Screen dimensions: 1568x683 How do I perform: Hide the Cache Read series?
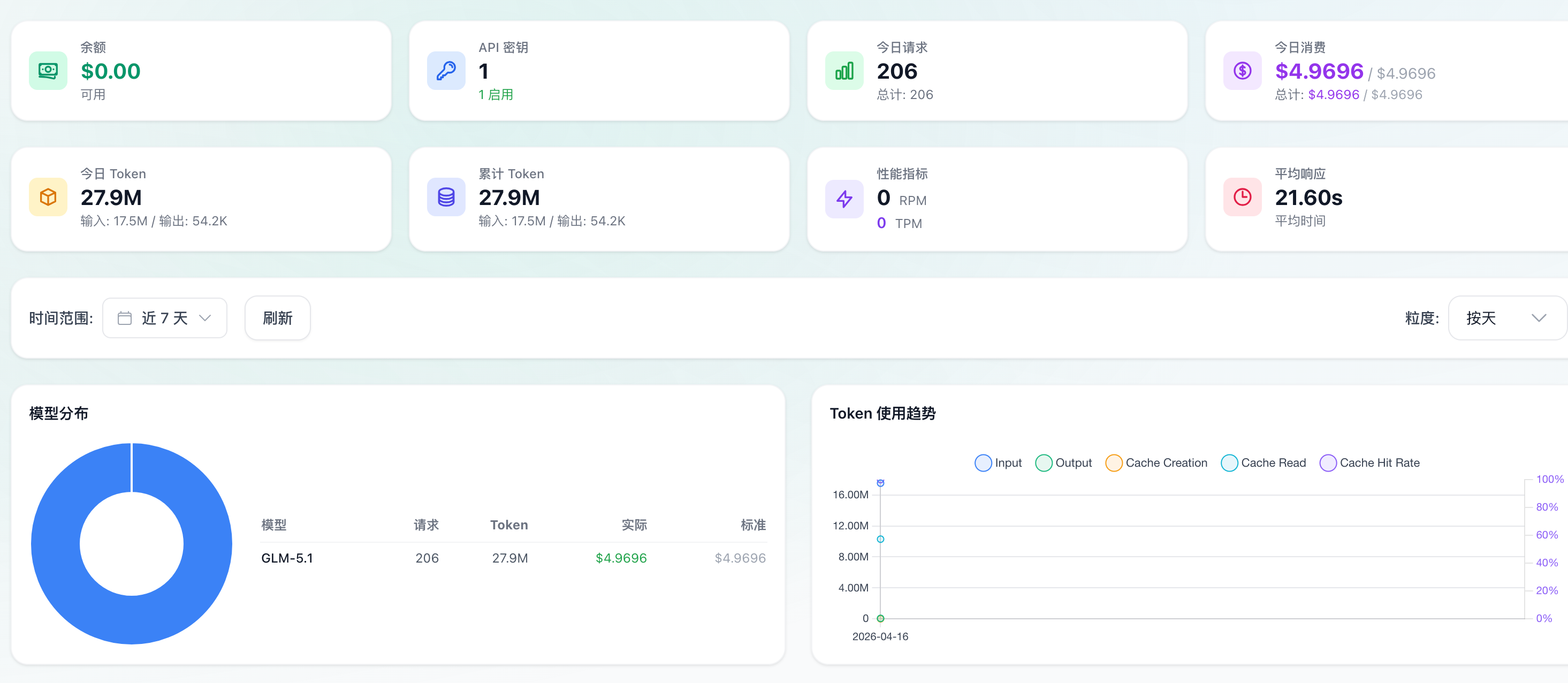point(1263,462)
